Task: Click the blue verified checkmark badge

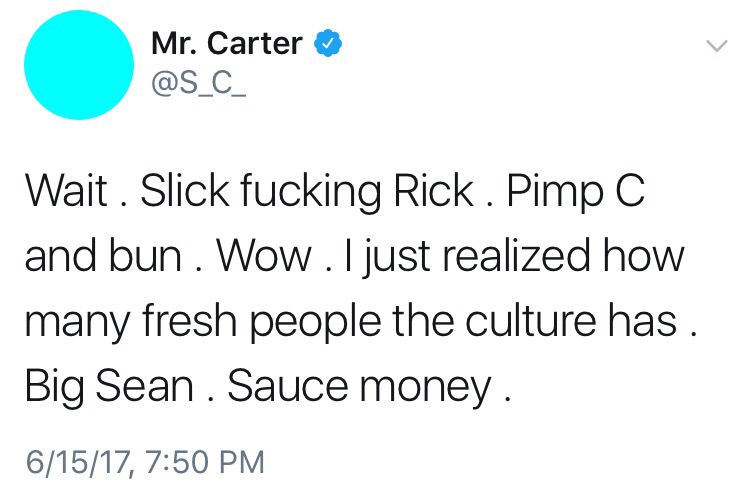Action: click(x=328, y=43)
